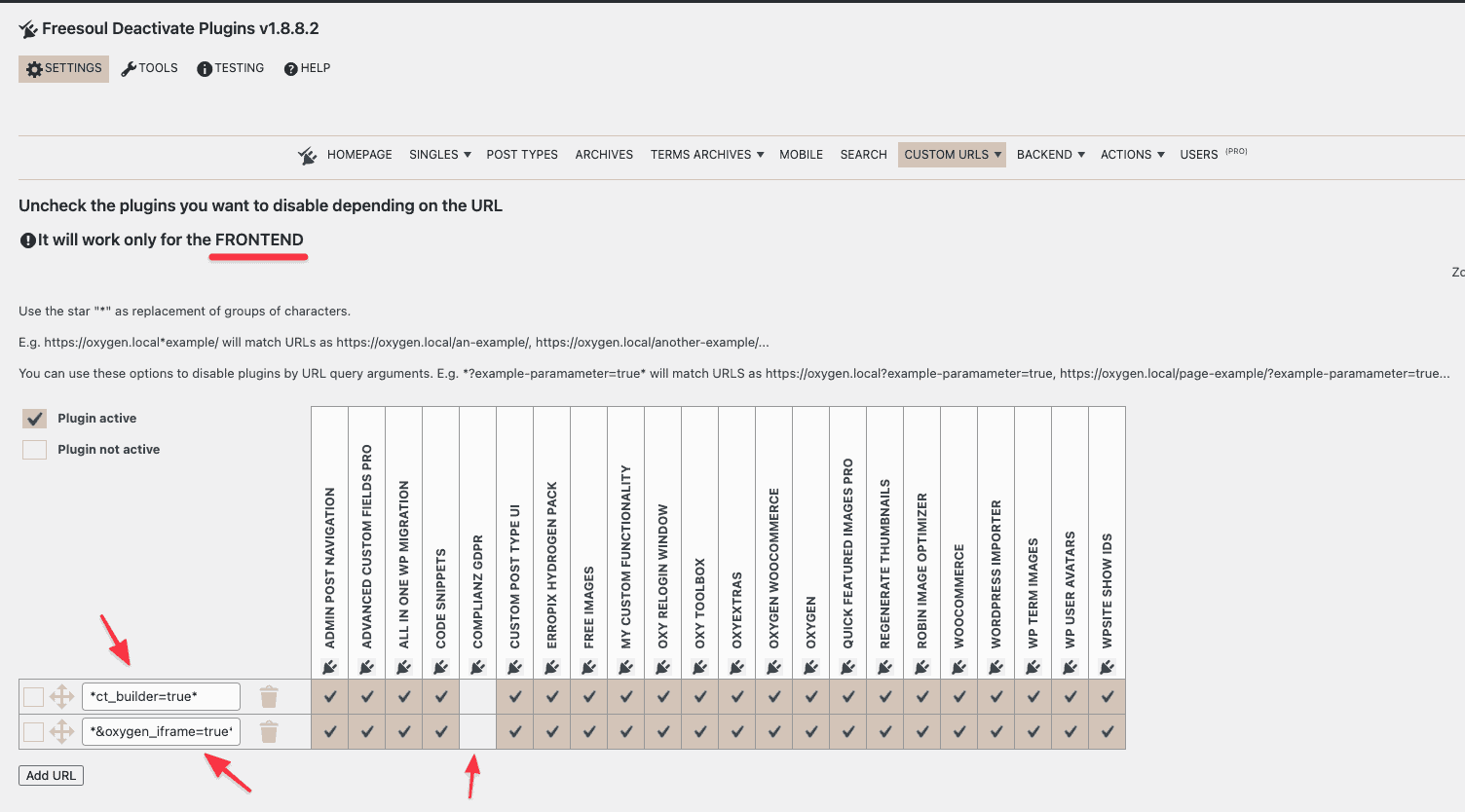Image resolution: width=1465 pixels, height=812 pixels.
Task: Click plug icon under Robin Image Optimizer
Action: pos(922,667)
